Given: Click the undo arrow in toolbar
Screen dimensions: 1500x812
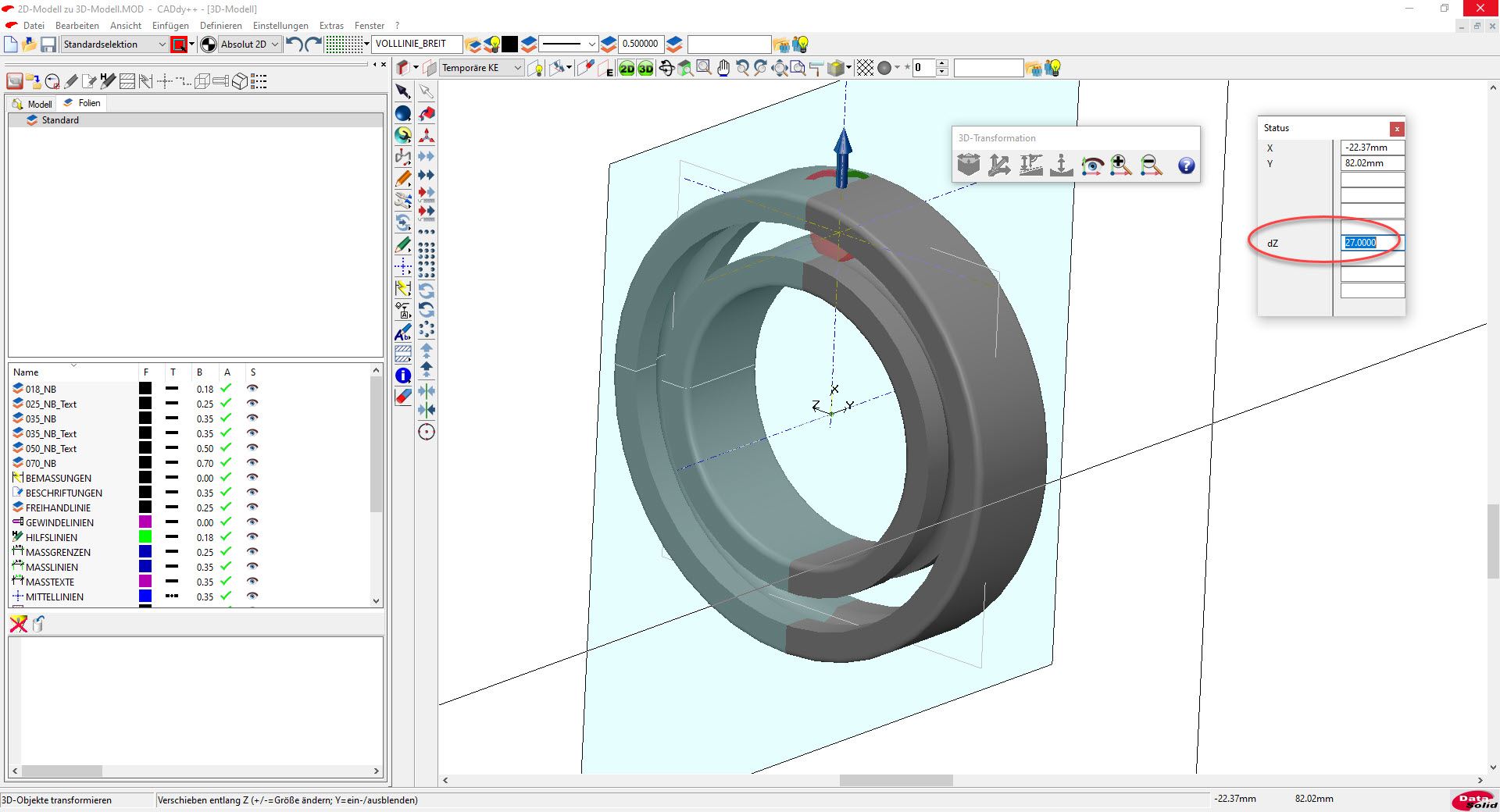Looking at the screenshot, I should [294, 45].
